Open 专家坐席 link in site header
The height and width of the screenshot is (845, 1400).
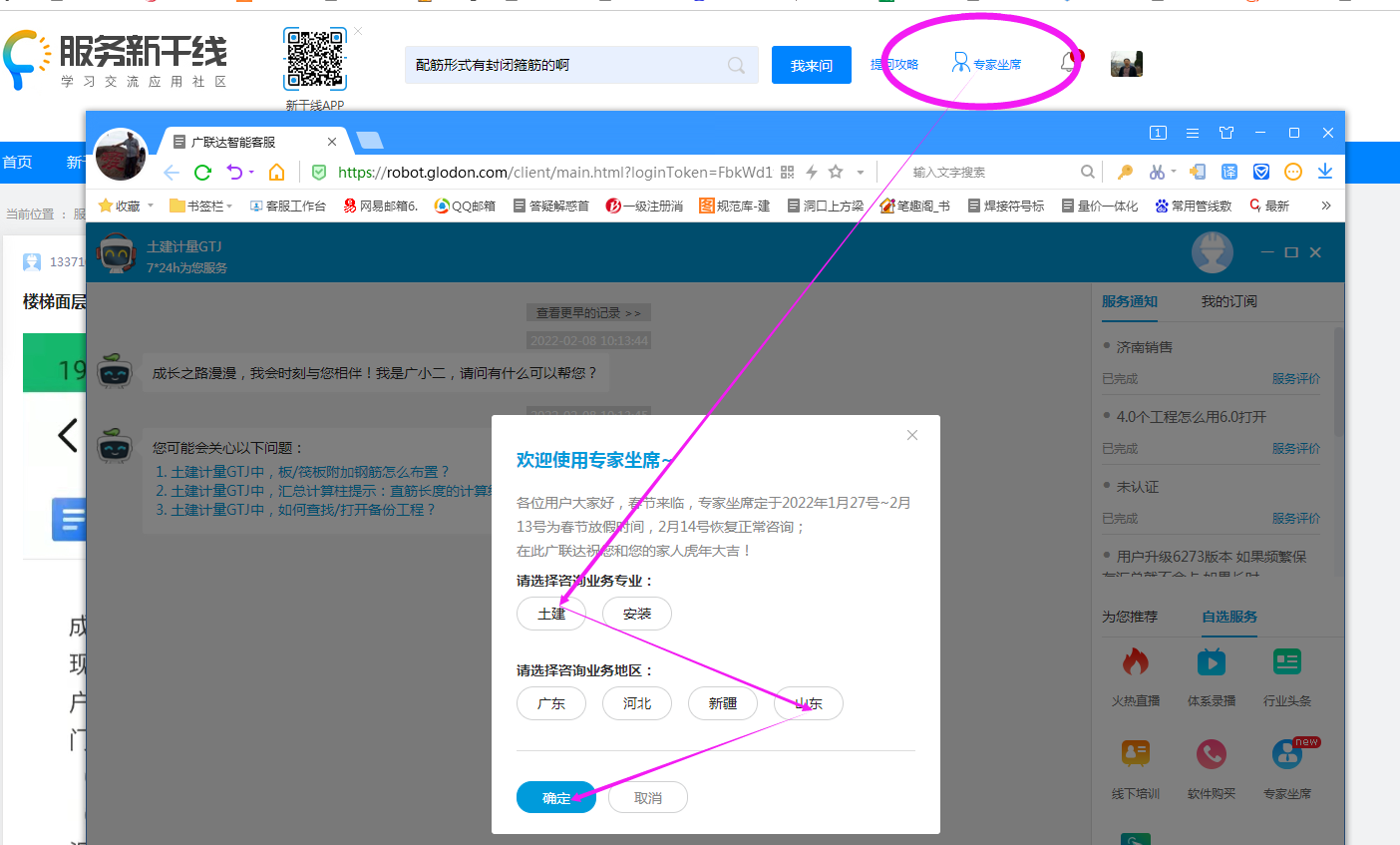coord(987,64)
